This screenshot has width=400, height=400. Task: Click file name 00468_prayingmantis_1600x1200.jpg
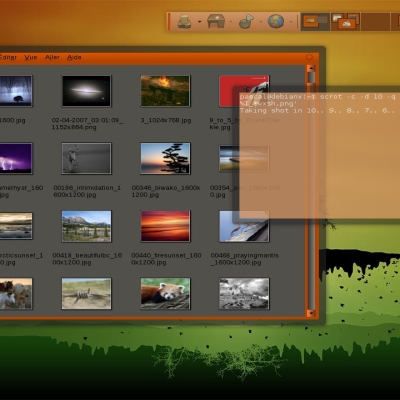244,259
